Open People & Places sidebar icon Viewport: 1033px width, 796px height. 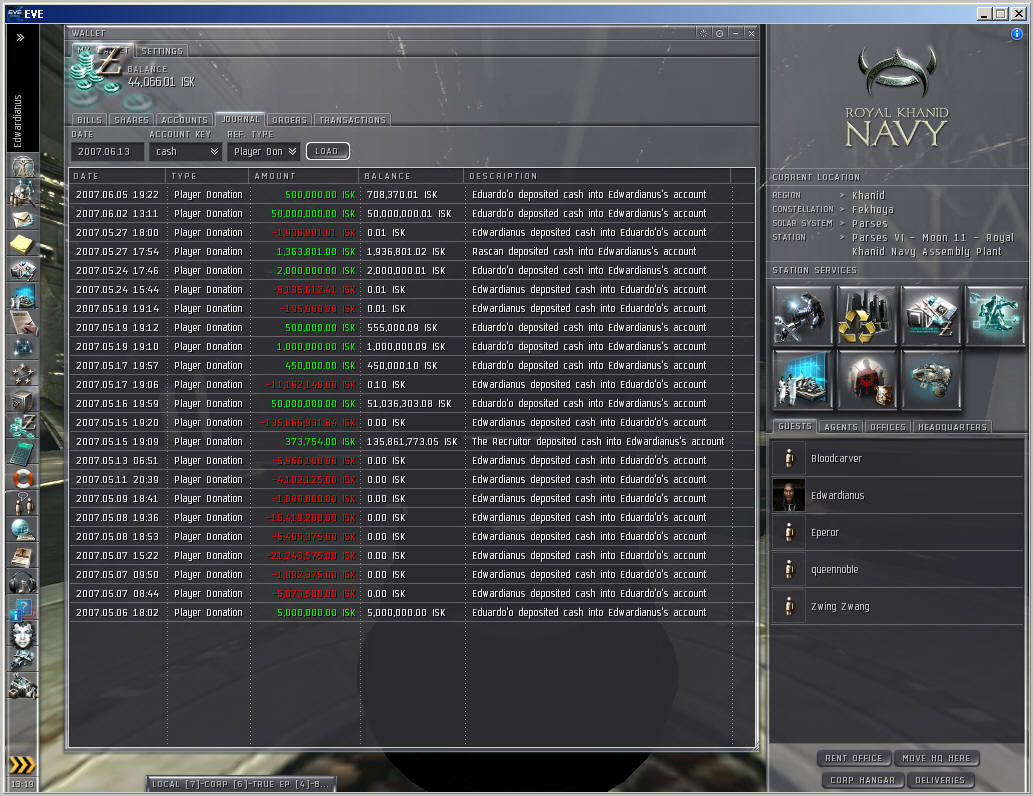[x=22, y=192]
